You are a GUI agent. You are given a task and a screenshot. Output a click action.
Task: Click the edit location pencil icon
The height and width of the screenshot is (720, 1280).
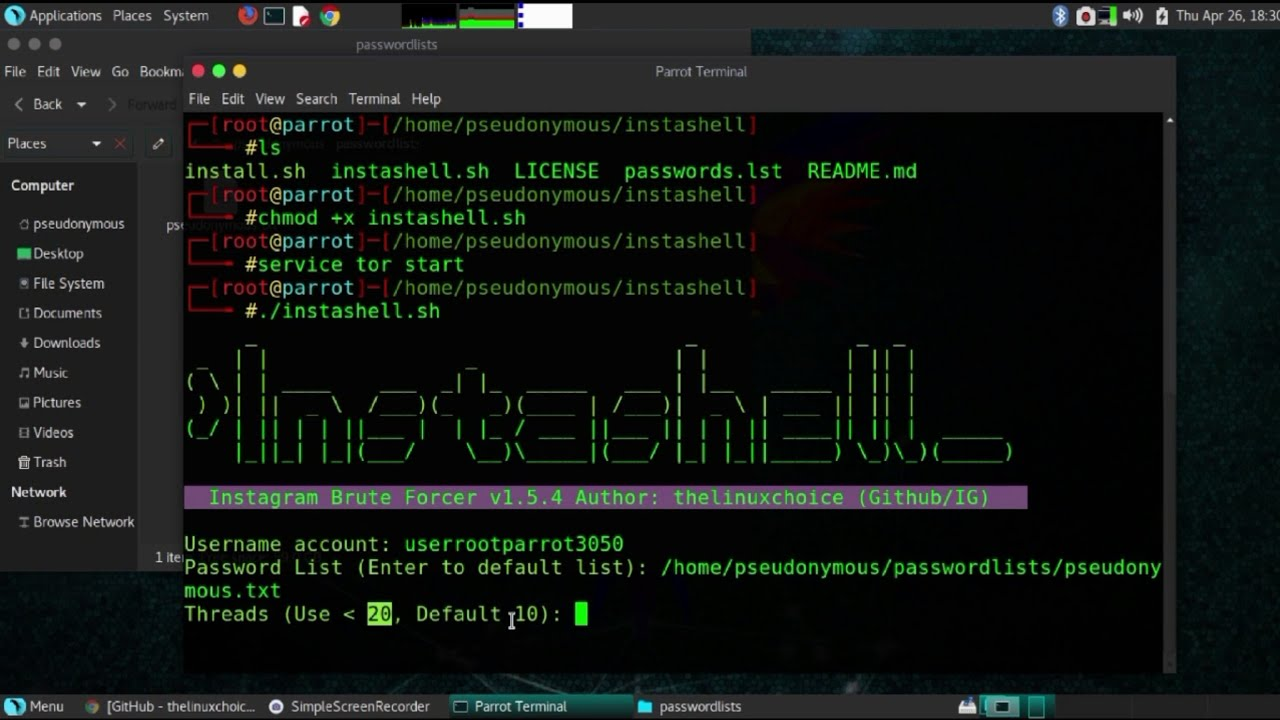pyautogui.click(x=158, y=144)
